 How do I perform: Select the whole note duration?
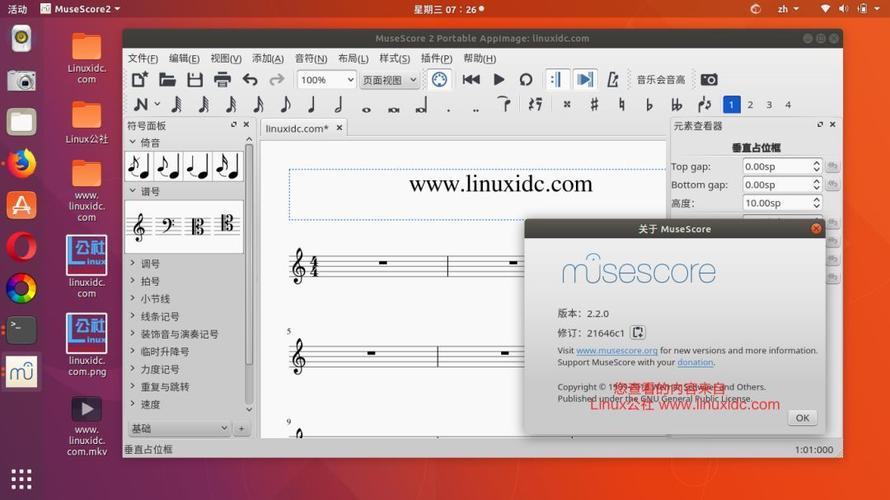pos(366,109)
